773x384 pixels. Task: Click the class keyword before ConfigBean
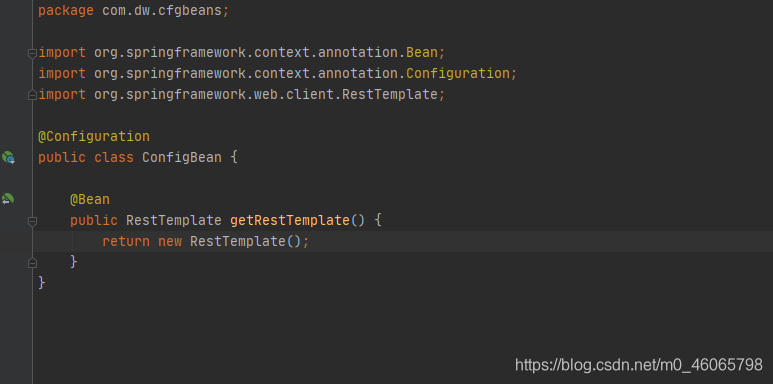click(x=114, y=157)
